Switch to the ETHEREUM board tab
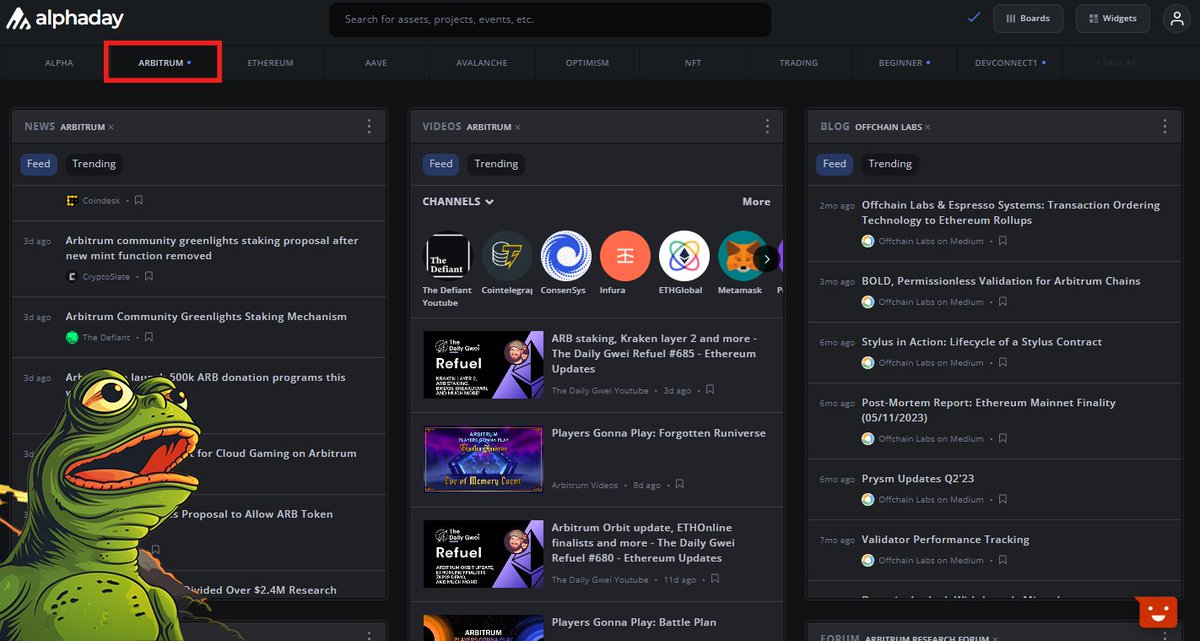 coord(271,63)
